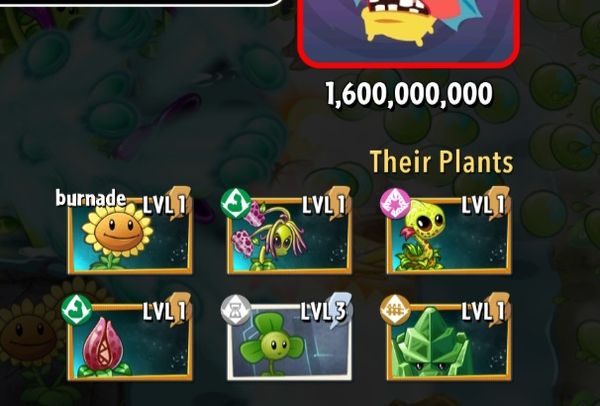This screenshot has width=600, height=406.
Task: Click purple family badge on snake plant card
Action: [x=395, y=204]
